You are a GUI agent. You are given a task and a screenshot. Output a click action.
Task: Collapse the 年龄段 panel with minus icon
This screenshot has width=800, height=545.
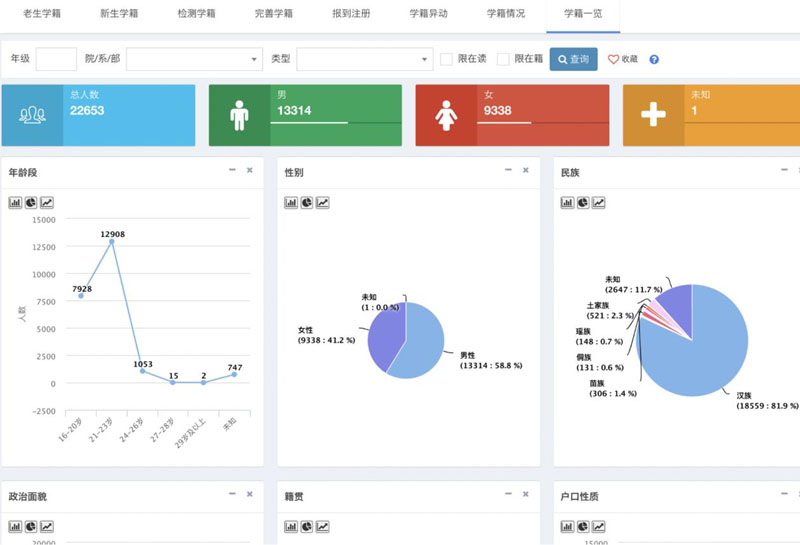232,171
